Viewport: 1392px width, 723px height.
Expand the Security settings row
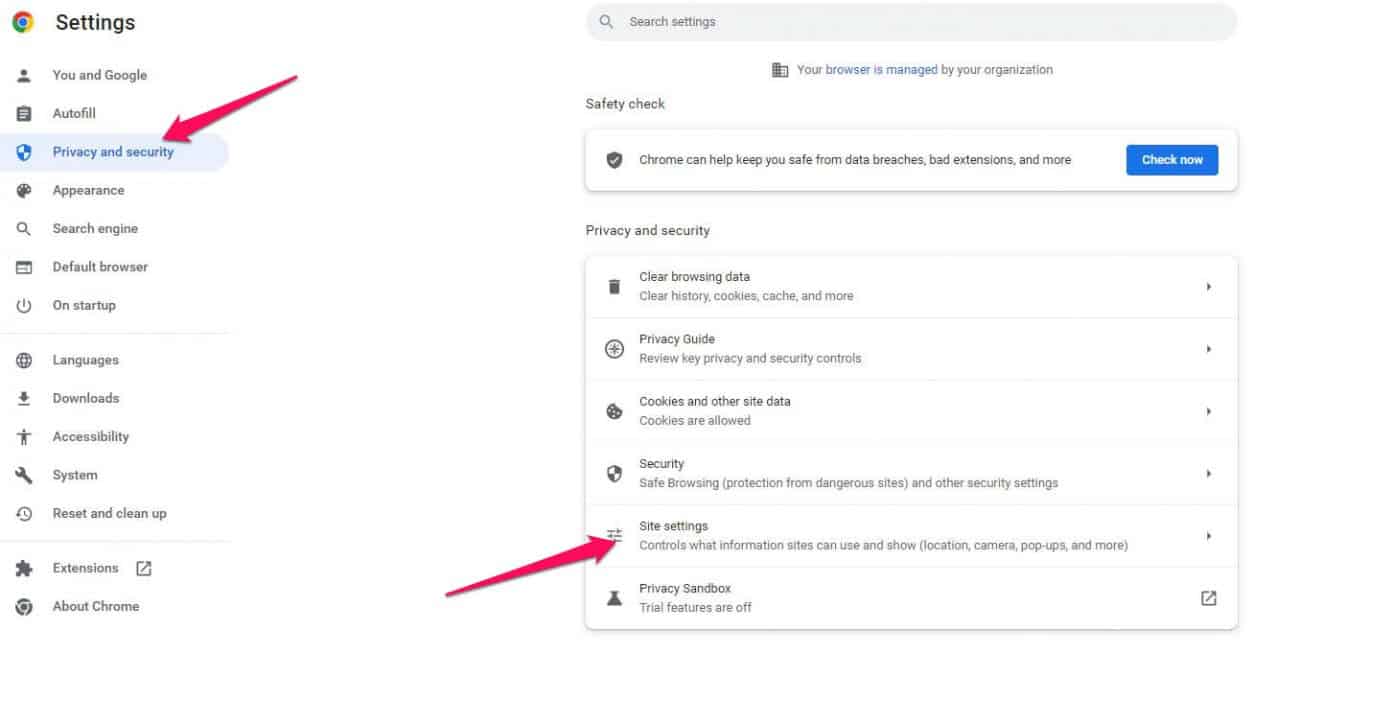(x=1209, y=473)
